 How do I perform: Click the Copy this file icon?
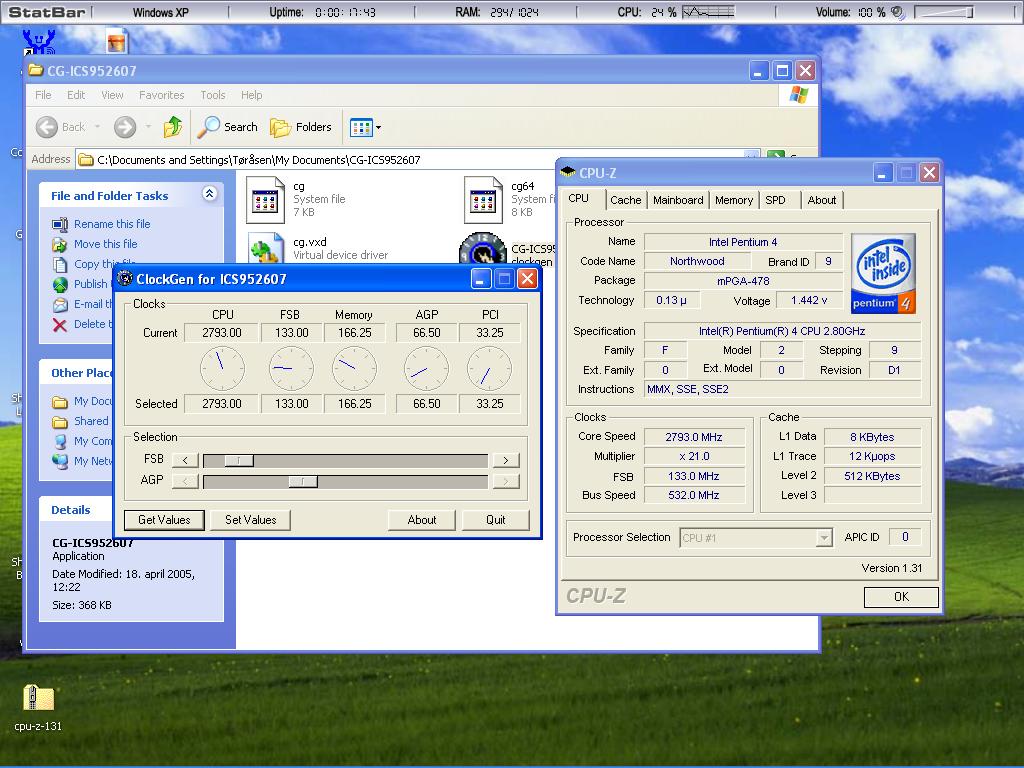coord(60,264)
